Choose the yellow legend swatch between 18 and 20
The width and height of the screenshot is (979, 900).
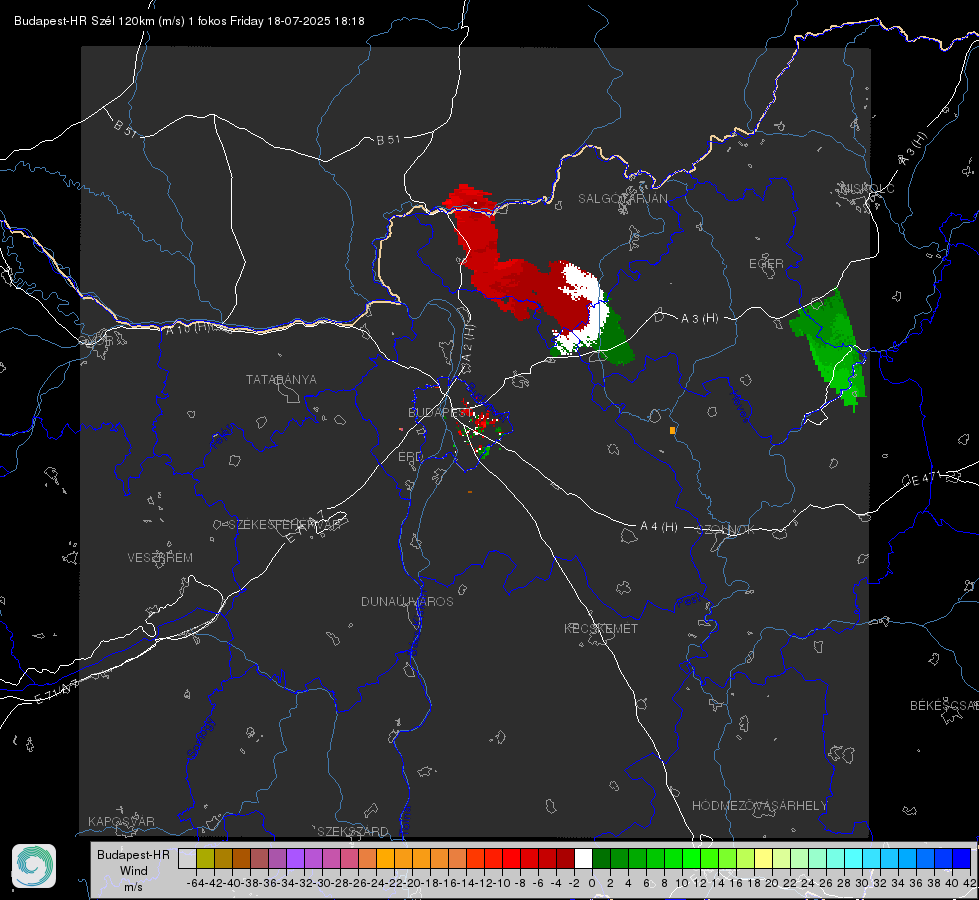(764, 859)
